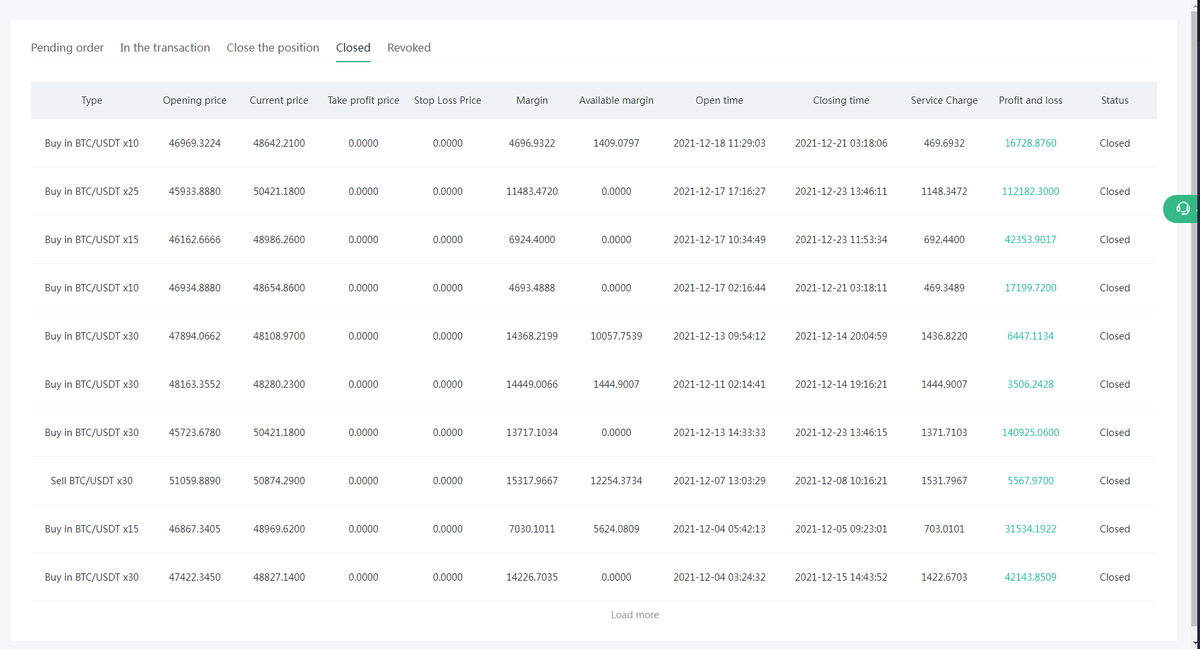Viewport: 1200px width, 649px height.
Task: Click available margin 12254.3734
Action: pyautogui.click(x=616, y=481)
